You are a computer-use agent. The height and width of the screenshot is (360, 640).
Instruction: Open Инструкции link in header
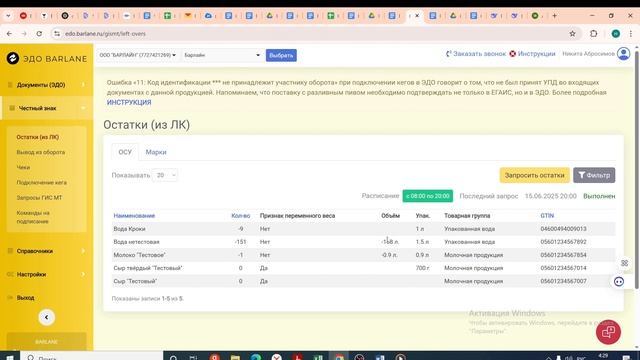[532, 54]
